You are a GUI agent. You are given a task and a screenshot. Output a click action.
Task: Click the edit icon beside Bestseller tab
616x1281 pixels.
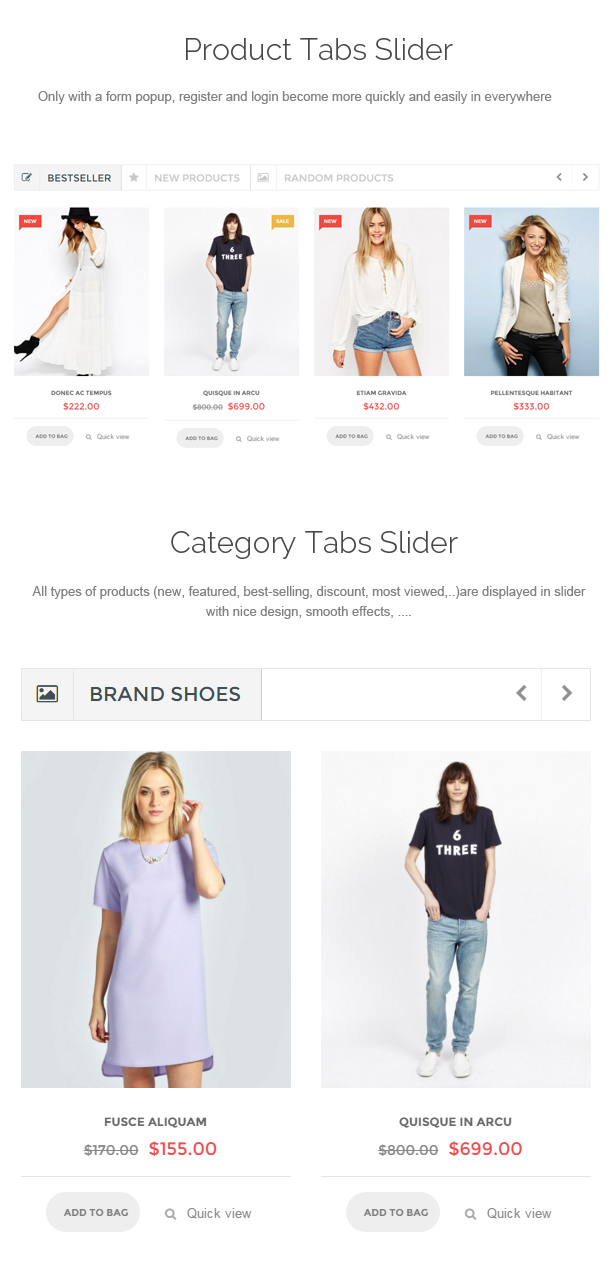click(x=27, y=178)
